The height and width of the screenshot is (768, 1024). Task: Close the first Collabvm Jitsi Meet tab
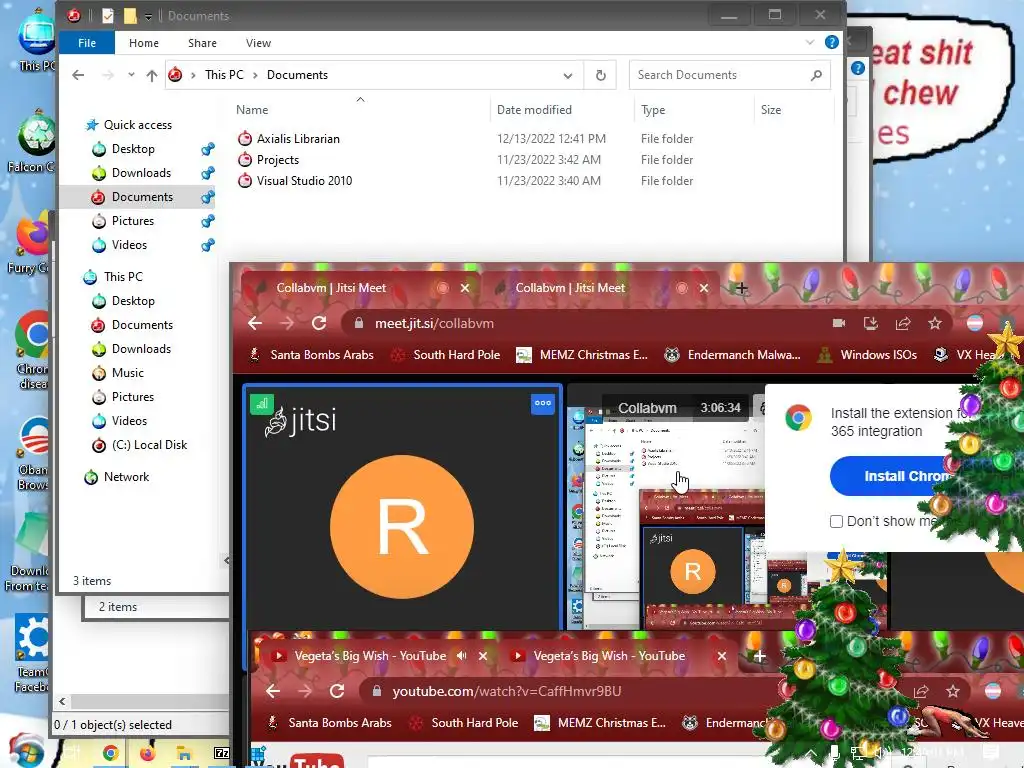[x=465, y=288]
